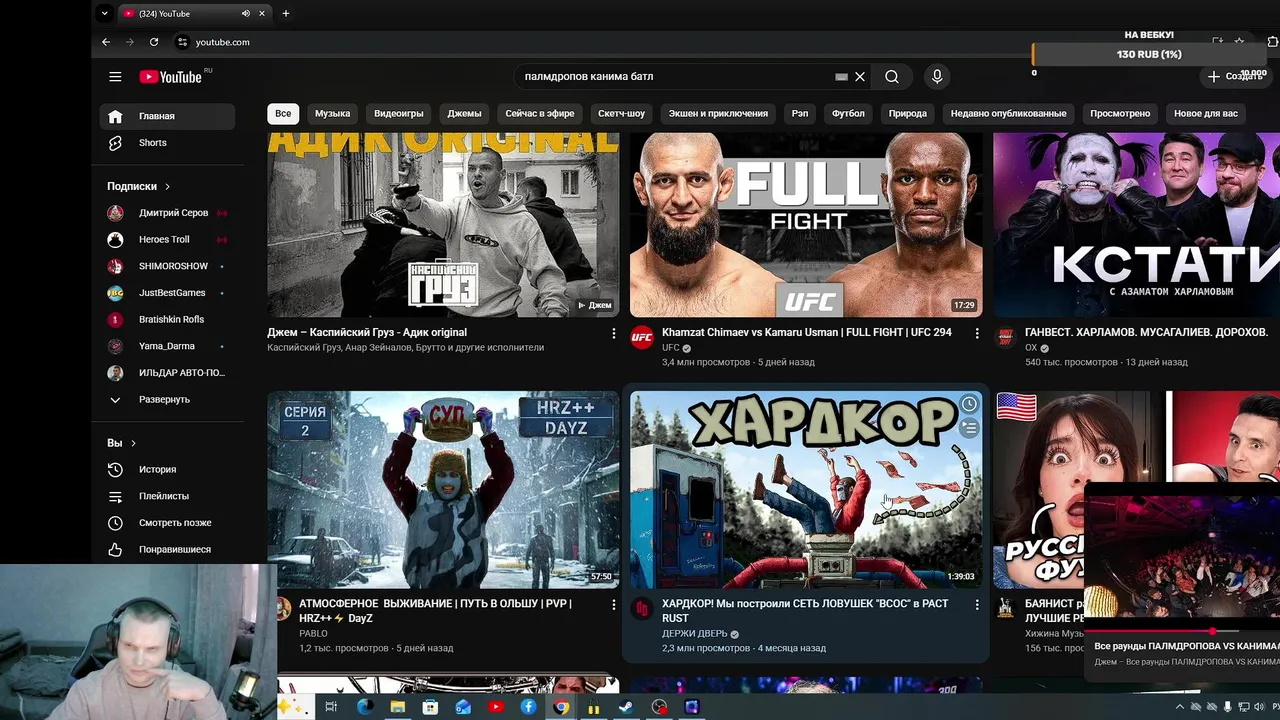Click the Watch later clock on ХАРДКОР thumbnail
This screenshot has width=1280, height=720.
click(969, 404)
